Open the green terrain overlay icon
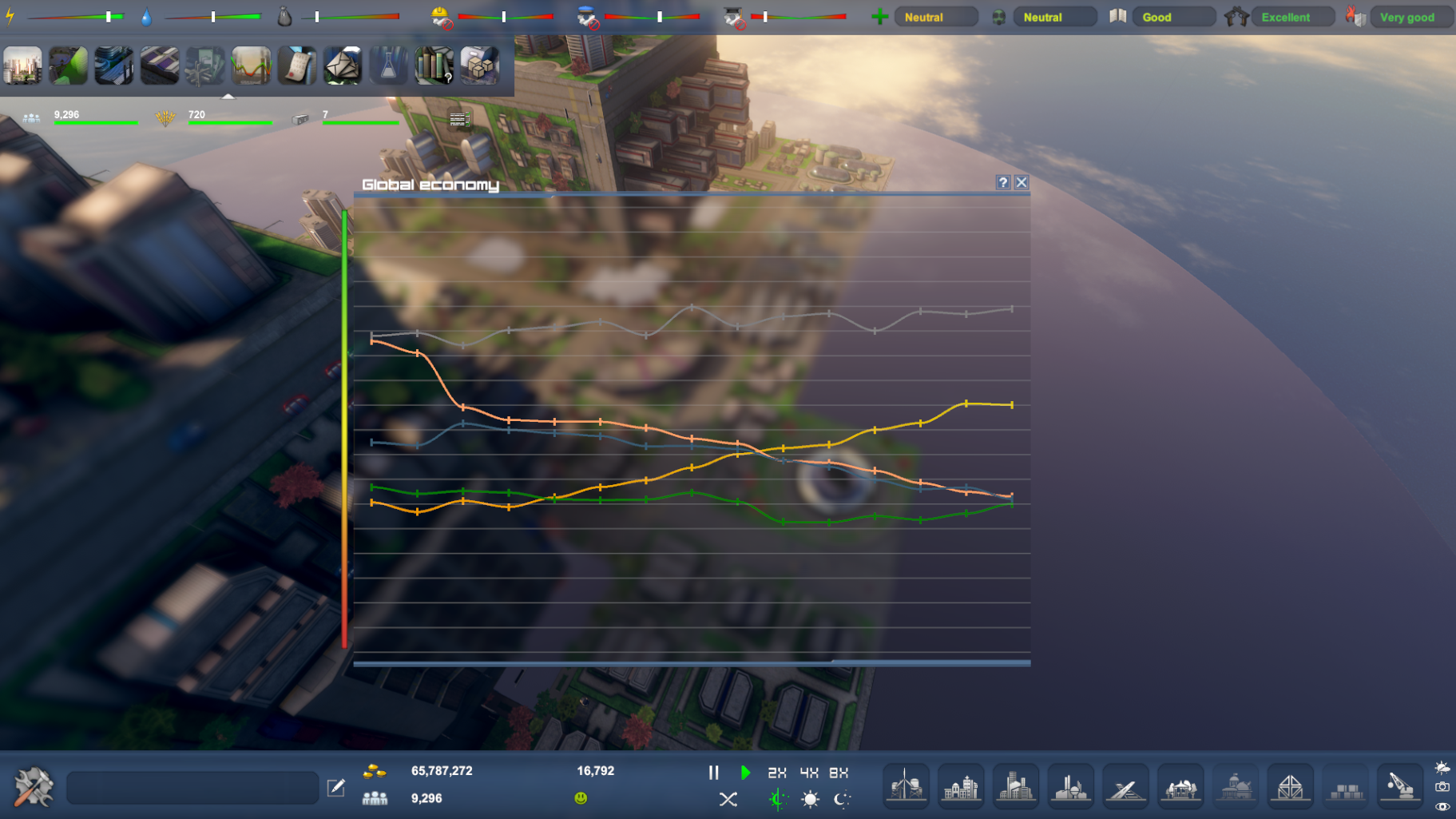This screenshot has width=1456, height=819. click(68, 65)
